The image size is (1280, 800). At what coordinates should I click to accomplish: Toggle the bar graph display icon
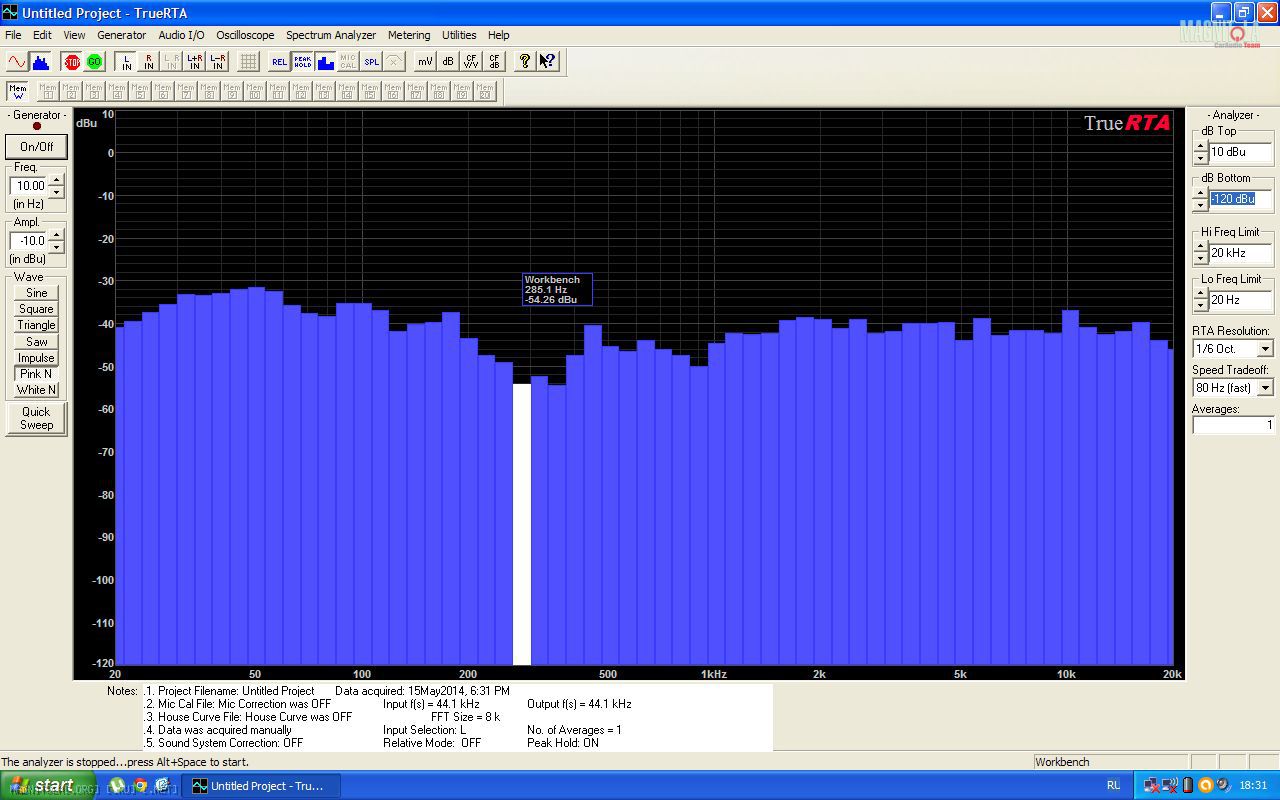click(x=325, y=62)
